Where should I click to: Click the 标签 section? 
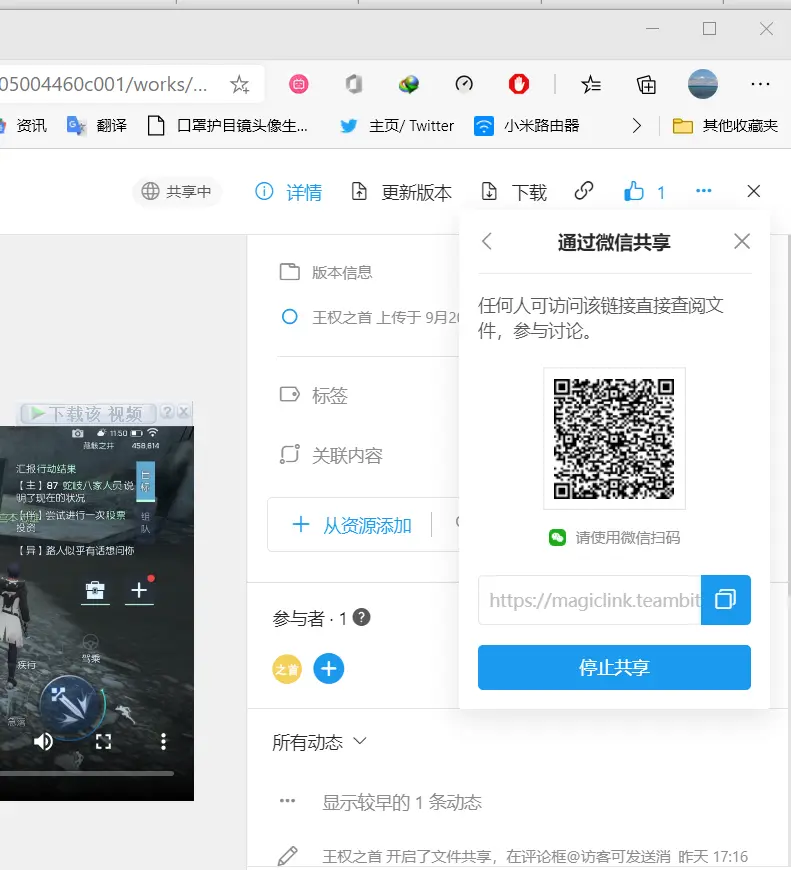pyautogui.click(x=313, y=396)
